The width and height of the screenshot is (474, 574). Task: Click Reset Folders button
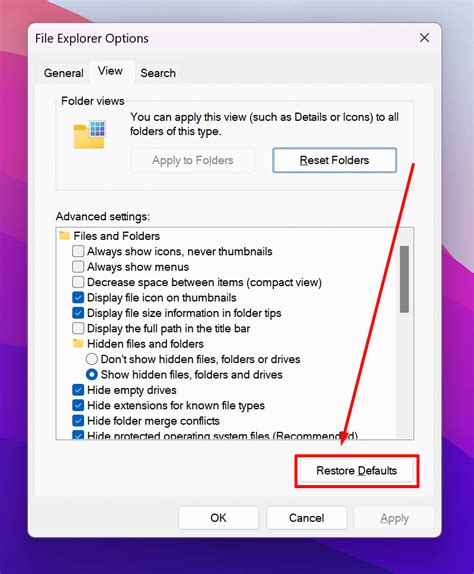point(335,160)
